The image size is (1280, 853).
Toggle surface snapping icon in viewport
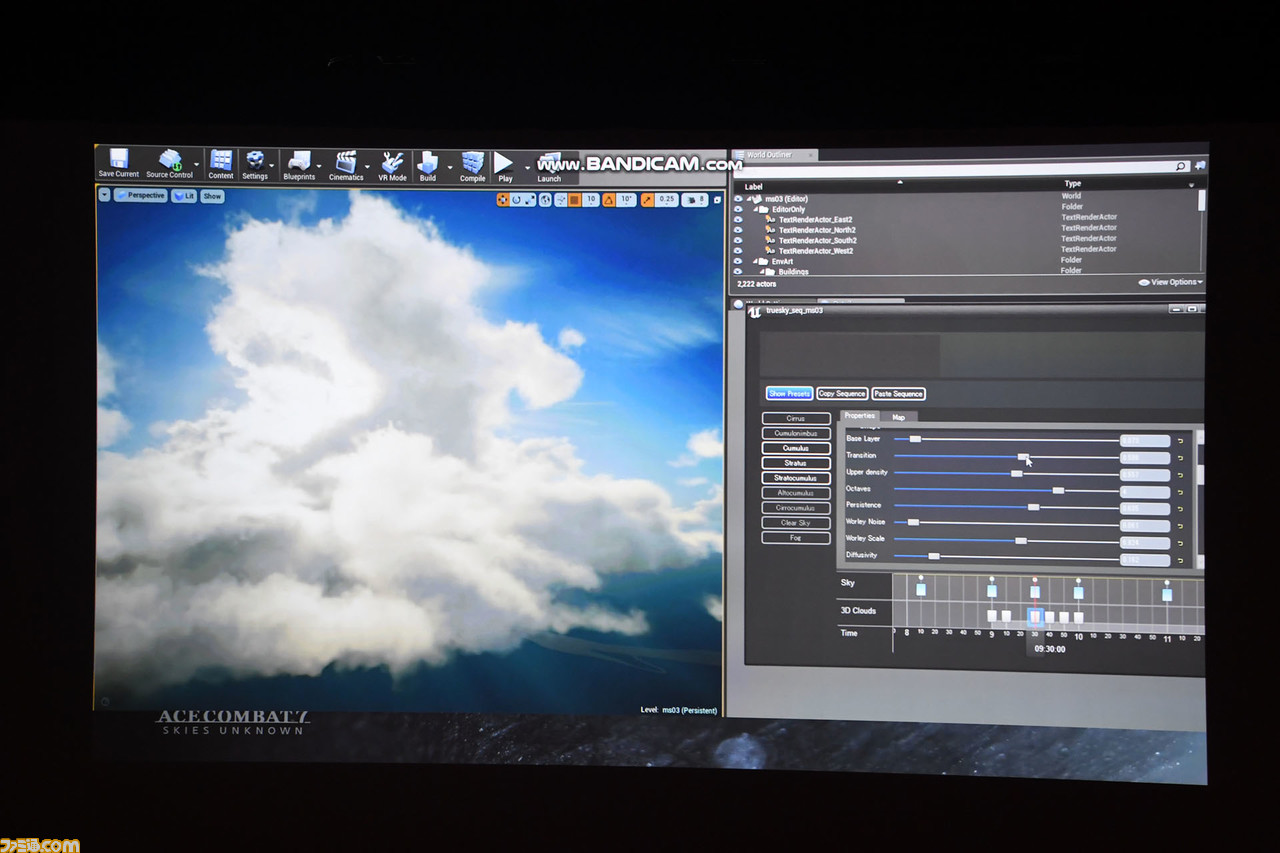(x=560, y=200)
